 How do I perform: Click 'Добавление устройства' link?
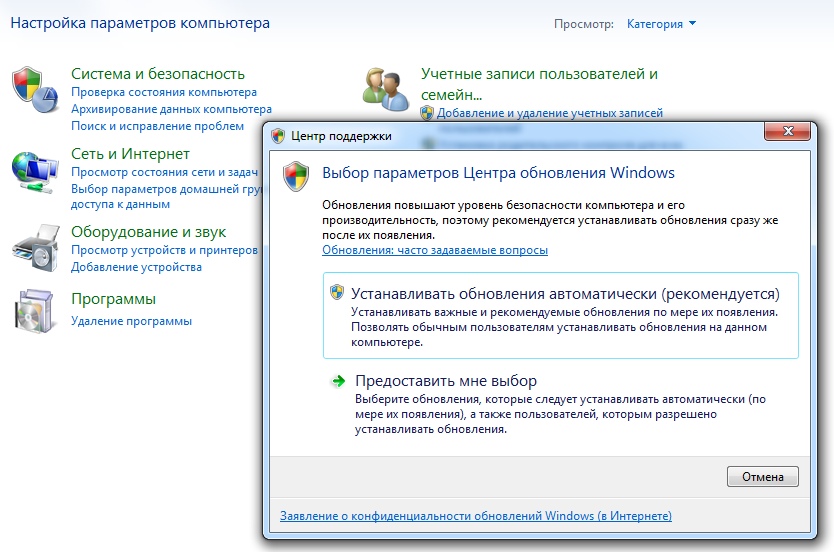(x=137, y=267)
